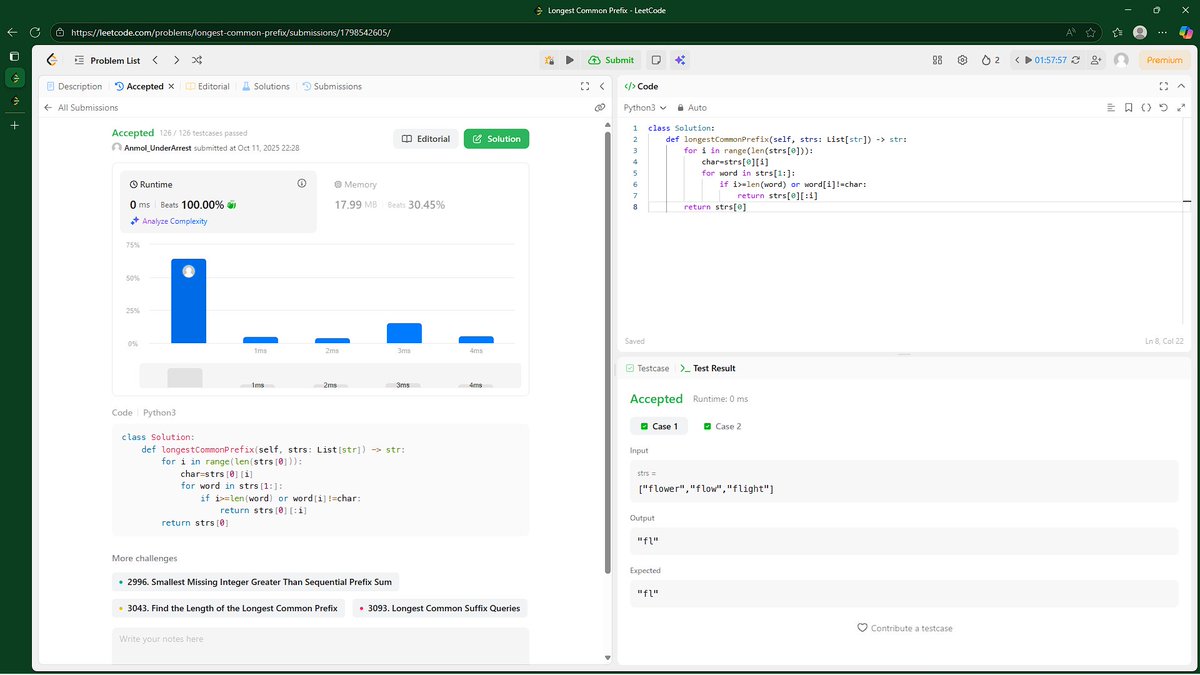The height and width of the screenshot is (675, 1200).
Task: Pick a random problem with shuffle icon
Action: coord(197,60)
